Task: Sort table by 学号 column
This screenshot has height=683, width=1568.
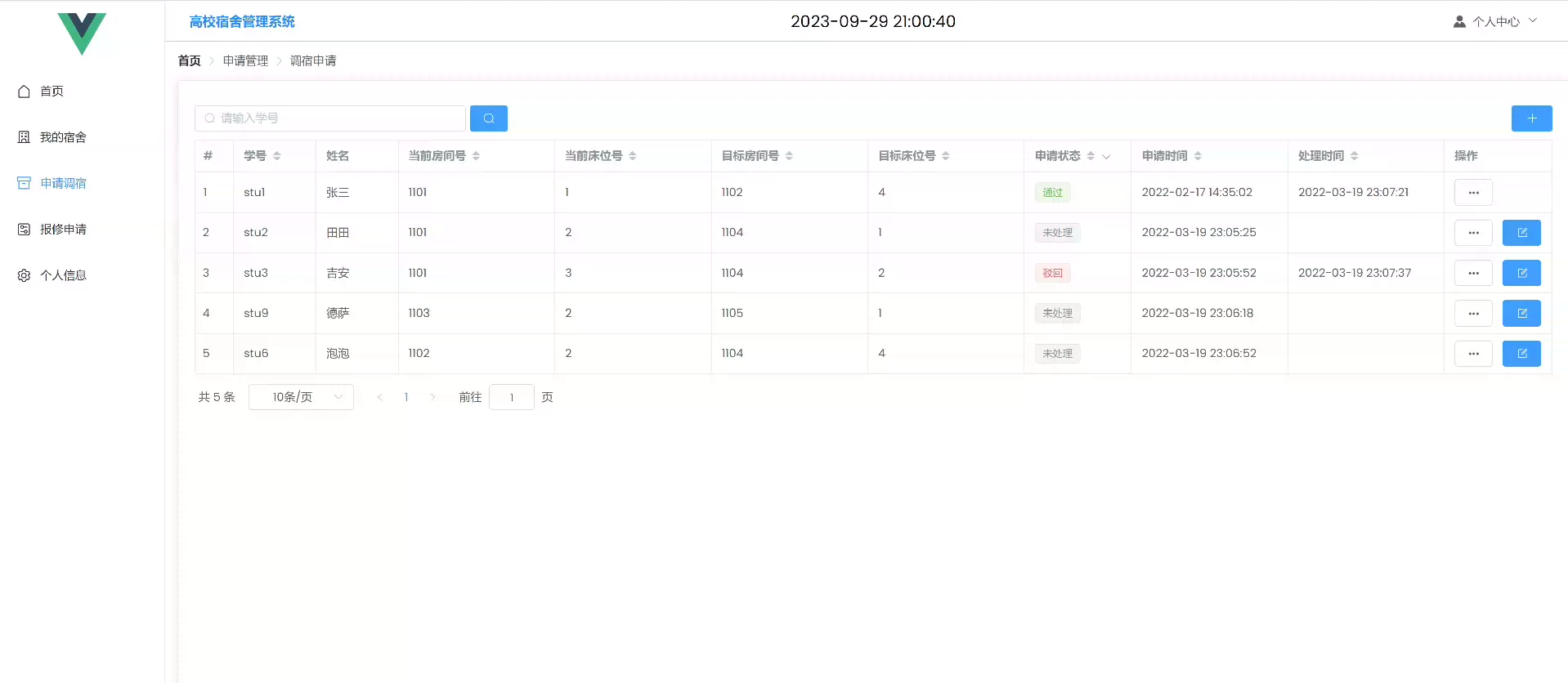Action: [x=277, y=156]
